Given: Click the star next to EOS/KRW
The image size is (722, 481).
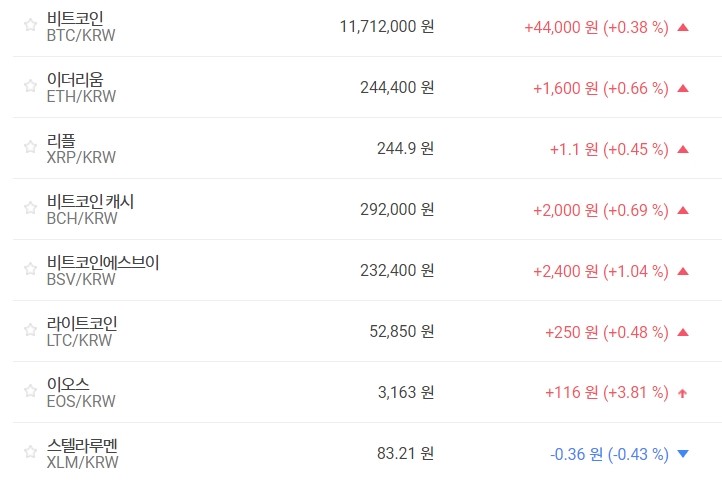Looking at the screenshot, I should click(30, 392).
